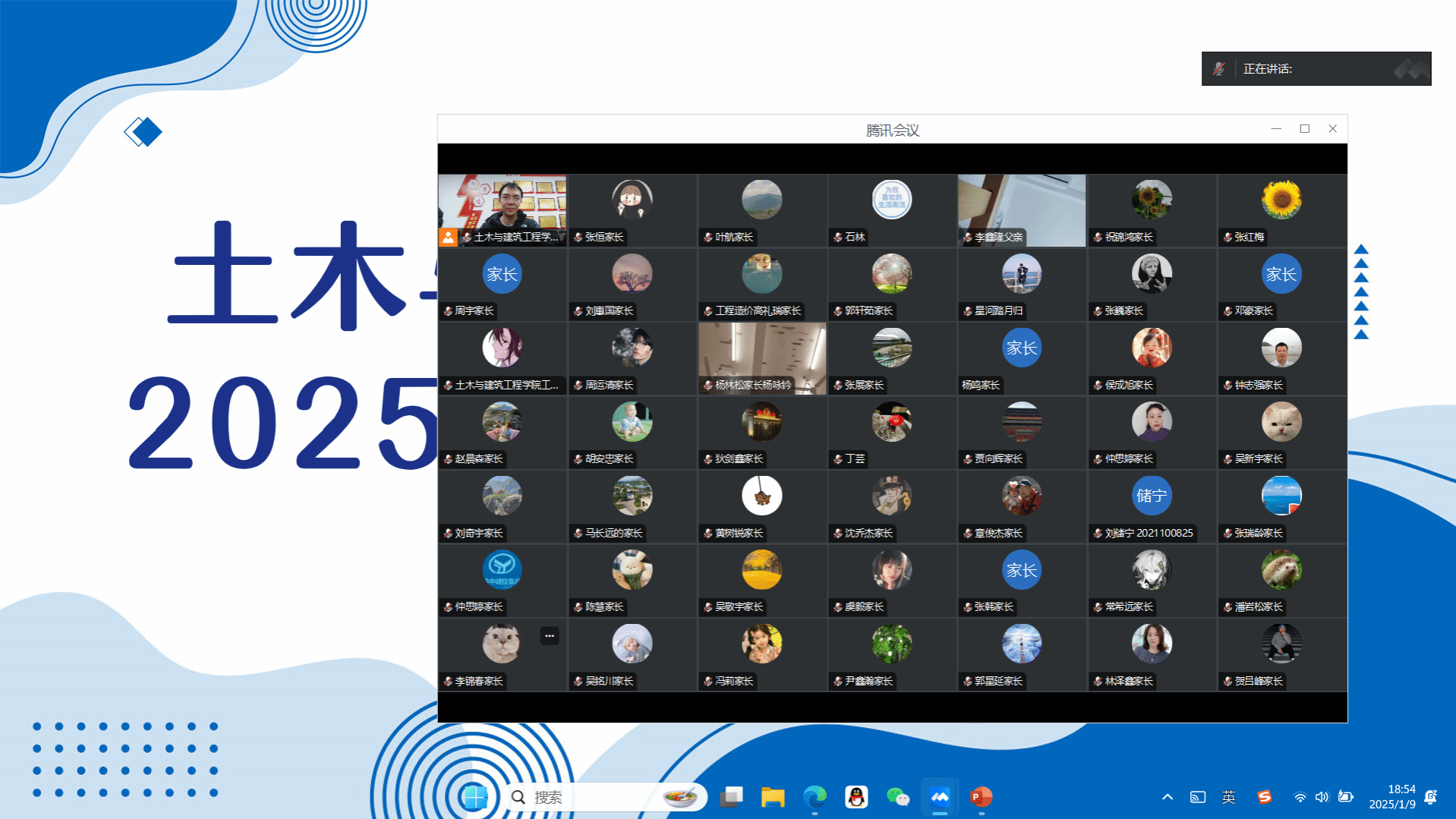Image resolution: width=1456 pixels, height=819 pixels.
Task: Click the cast/projection tray icon
Action: [x=1197, y=797]
